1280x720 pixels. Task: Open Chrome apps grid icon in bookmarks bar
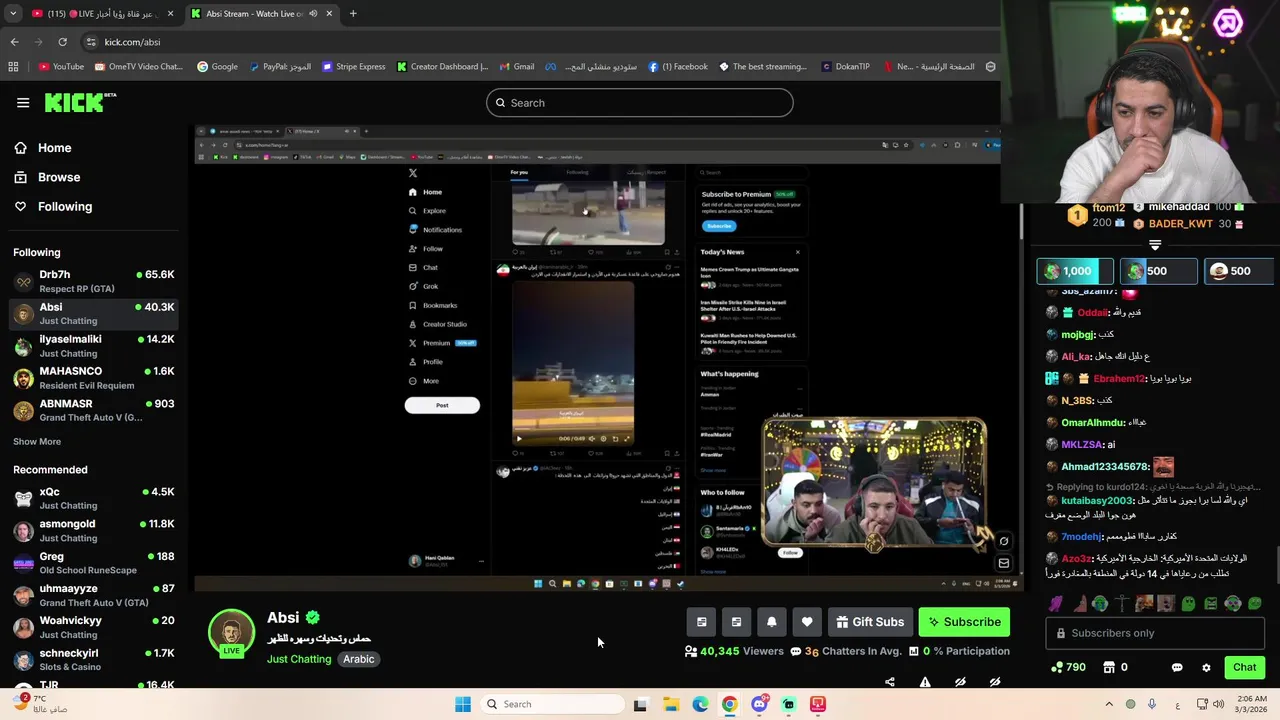point(13,67)
